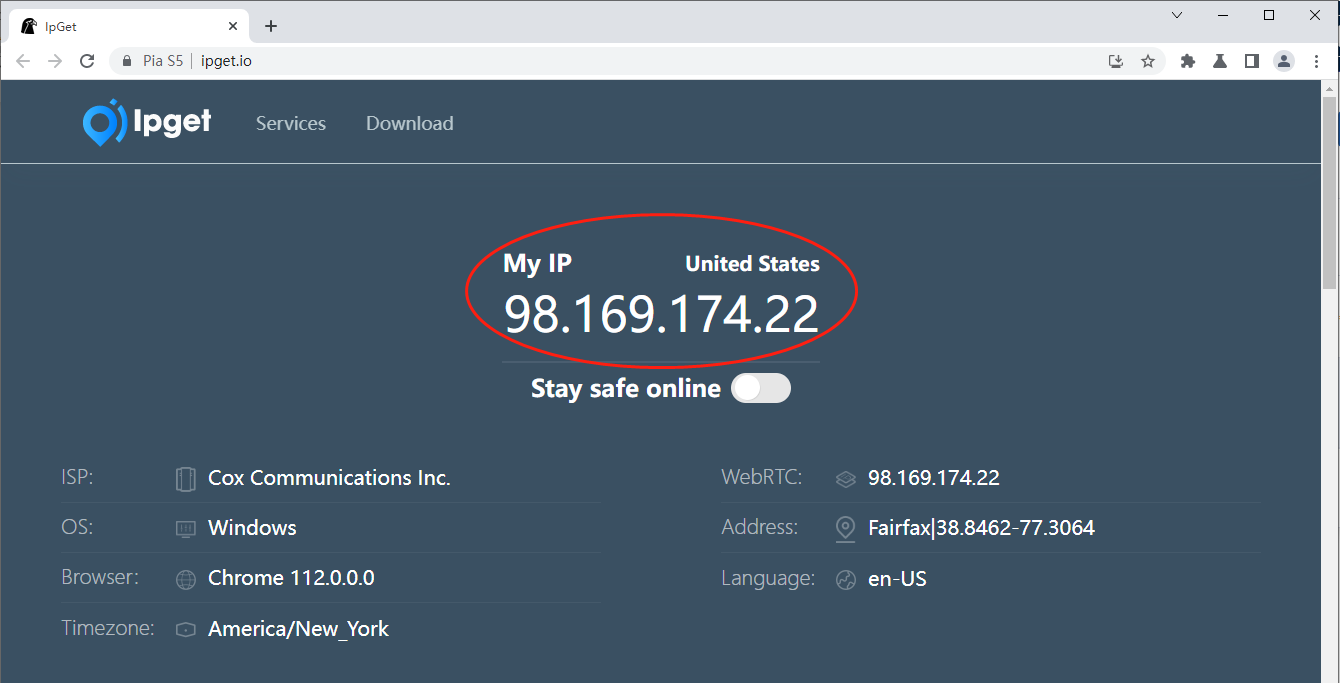Expand the tab search chevron

pyautogui.click(x=1177, y=15)
